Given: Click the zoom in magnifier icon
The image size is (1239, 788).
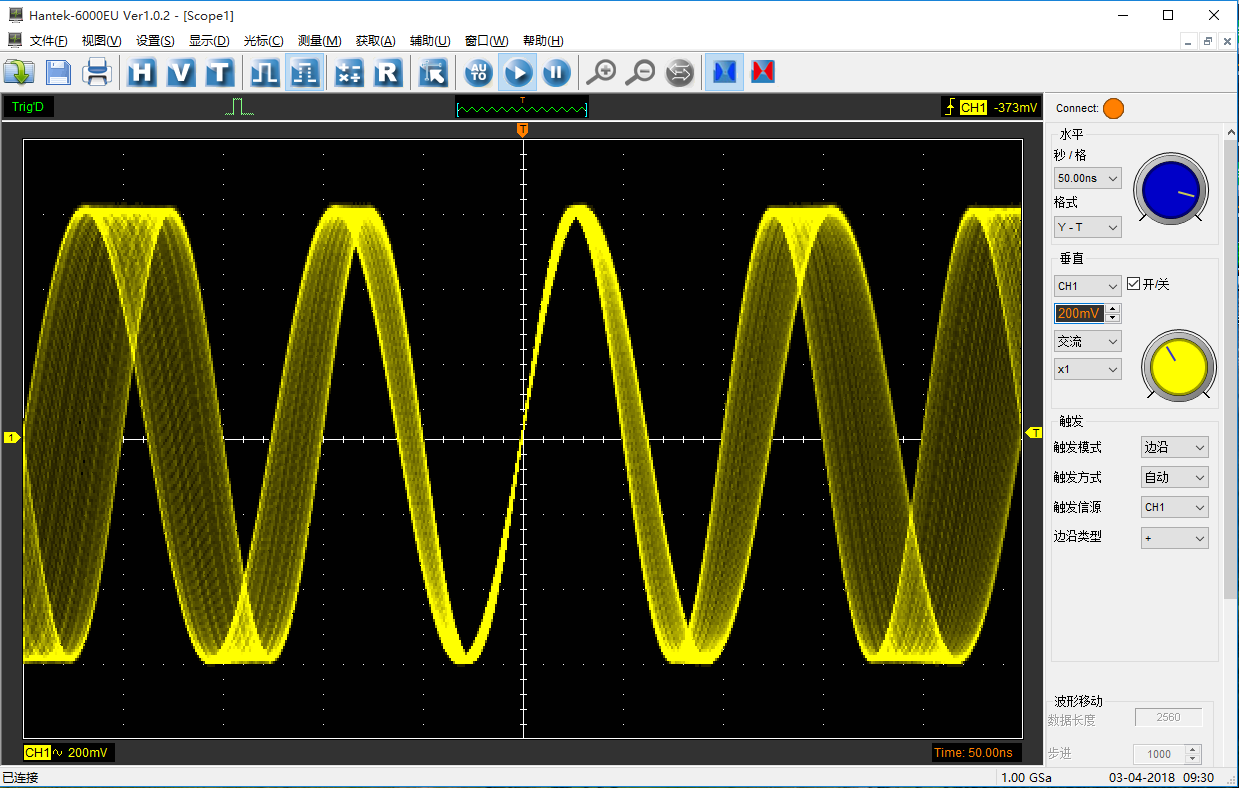Looking at the screenshot, I should pyautogui.click(x=600, y=72).
